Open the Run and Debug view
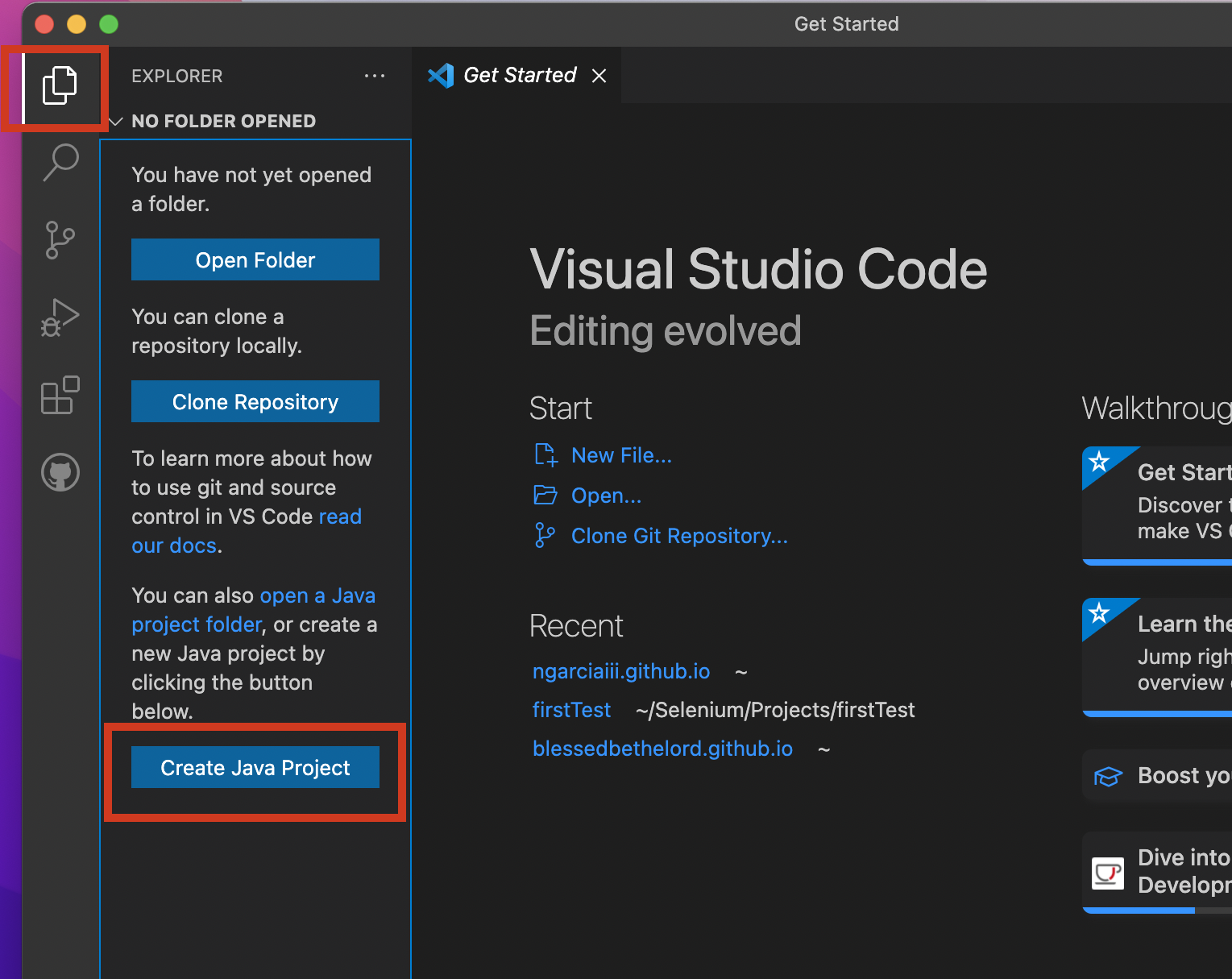 [x=60, y=317]
